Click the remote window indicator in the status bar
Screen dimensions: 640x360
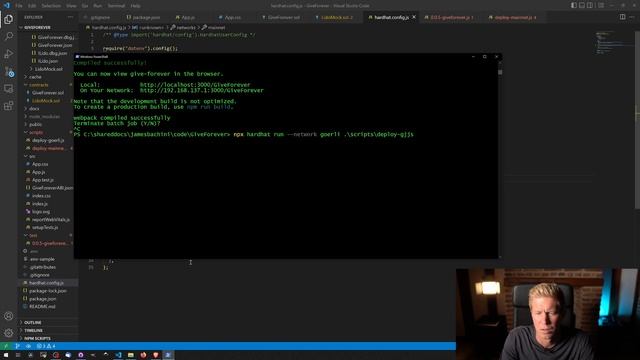point(6,346)
